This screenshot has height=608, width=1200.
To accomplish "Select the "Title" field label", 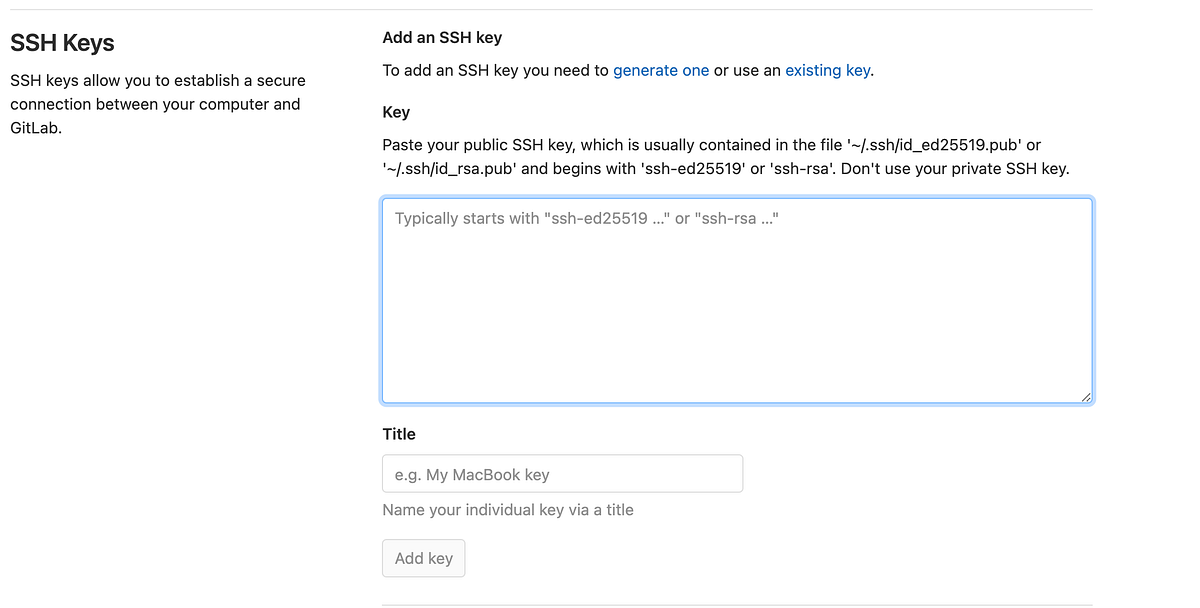I will click(x=399, y=434).
